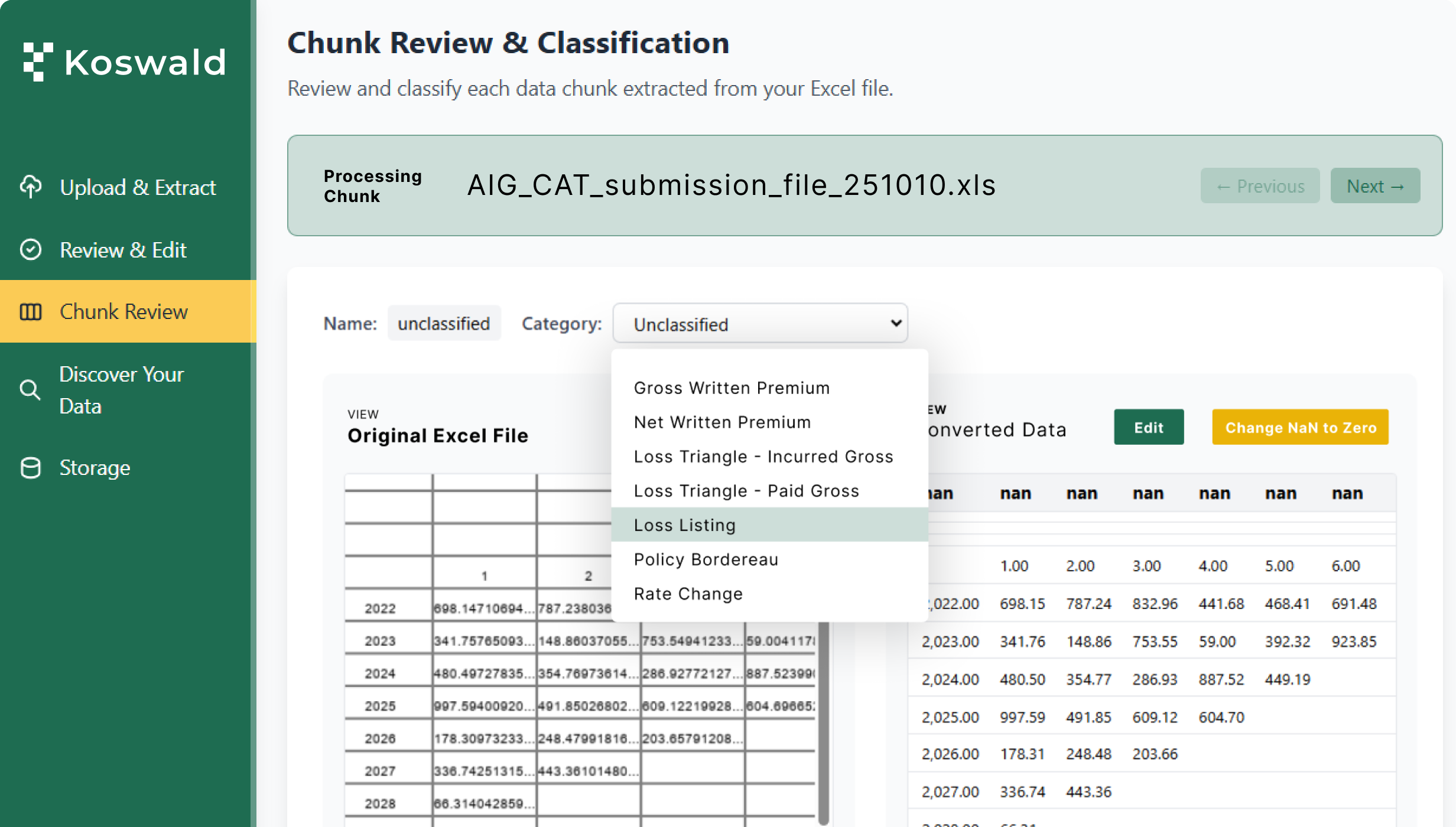The height and width of the screenshot is (827, 1456).
Task: Choose Rate Change from the menu
Action: pos(688,593)
